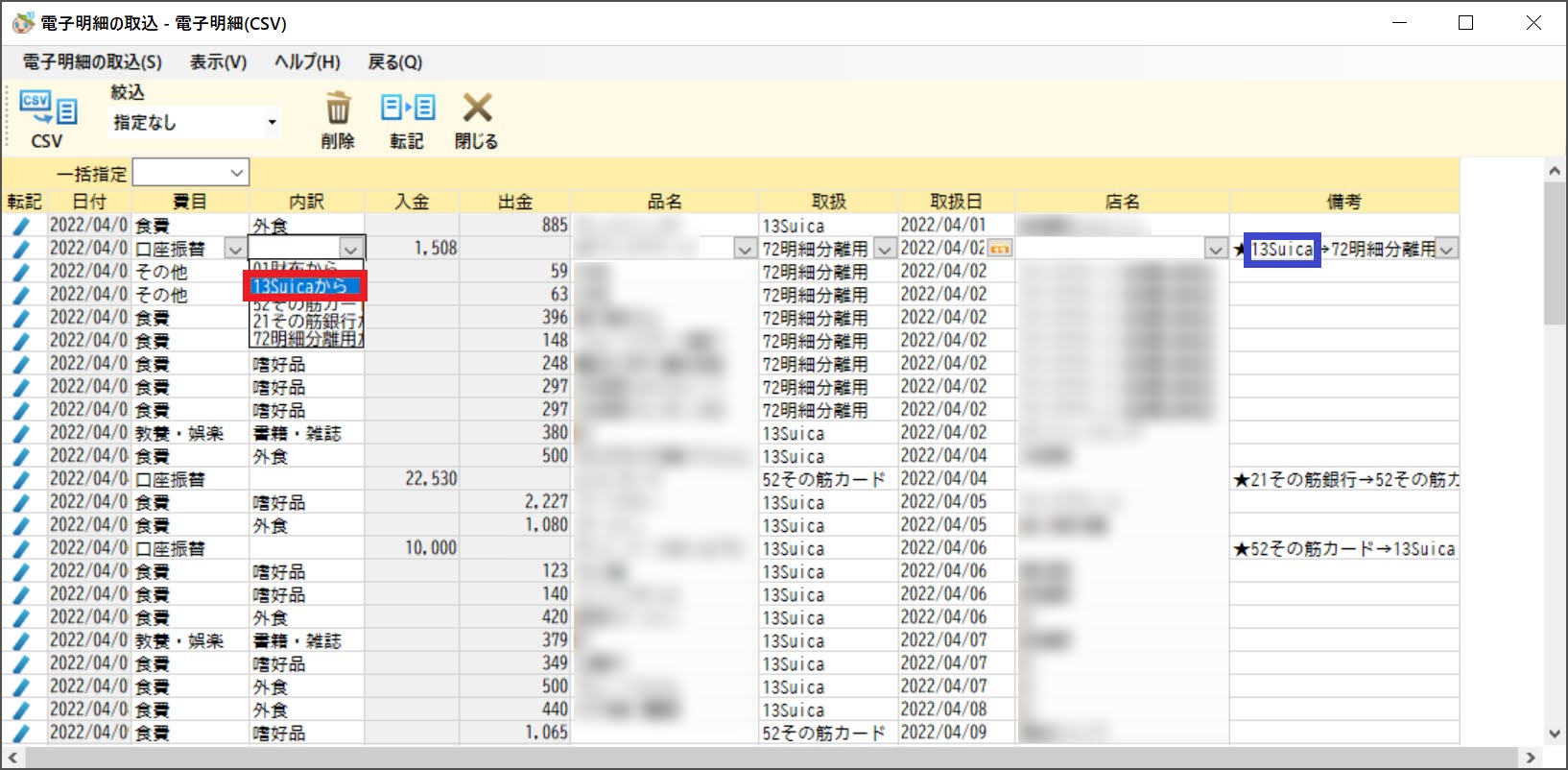The image size is (1568, 770).
Task: Click pencil icon of the 420 出金 row
Action: [21, 617]
